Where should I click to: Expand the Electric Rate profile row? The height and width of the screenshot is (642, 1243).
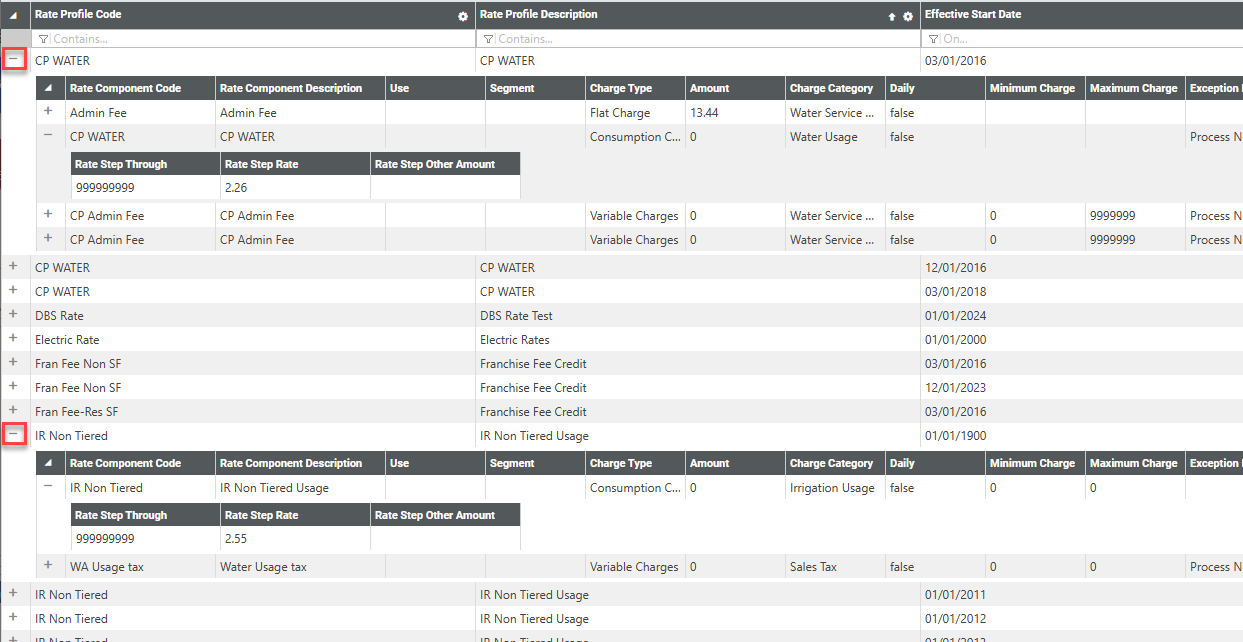(13, 339)
